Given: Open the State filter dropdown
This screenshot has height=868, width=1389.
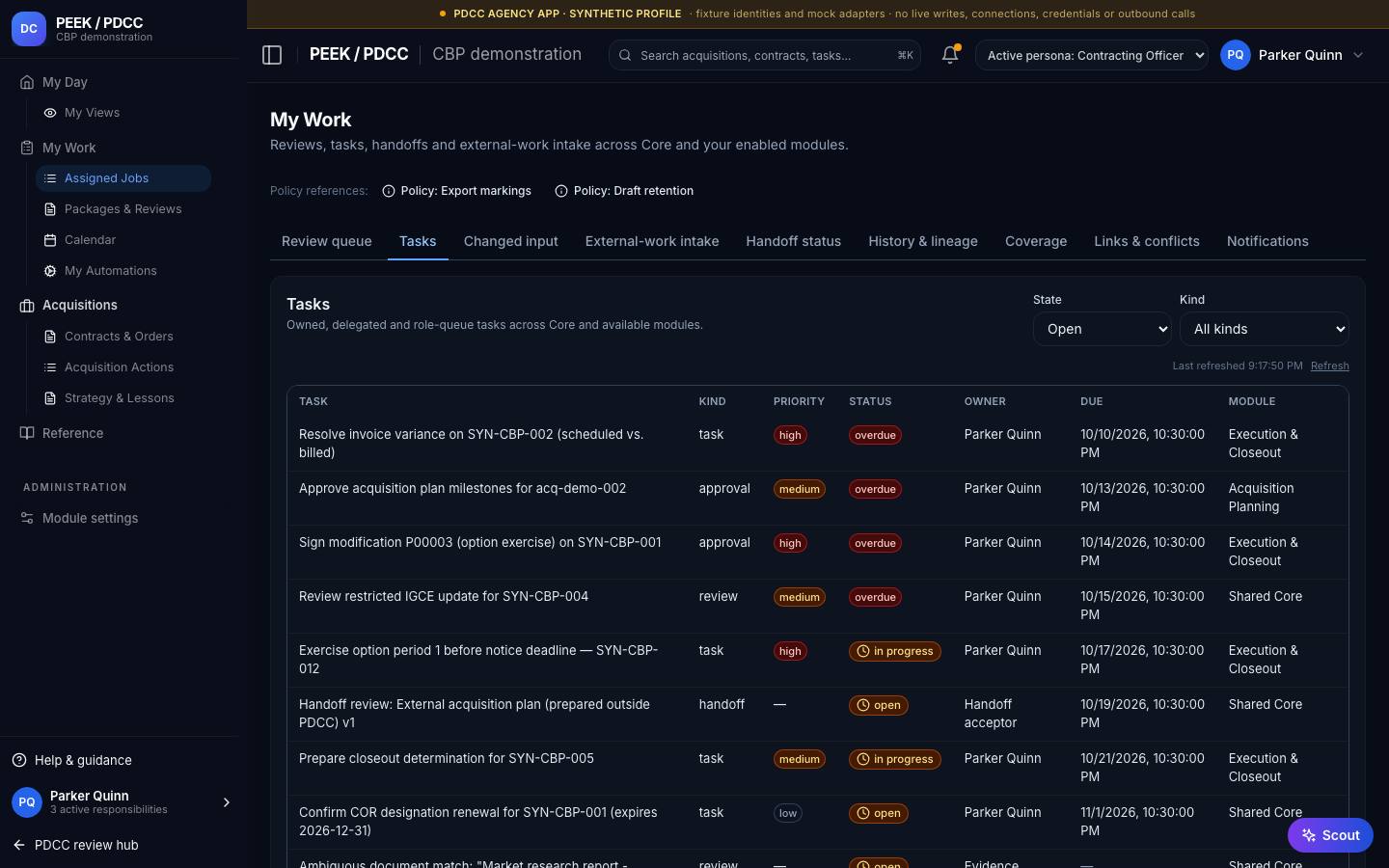Looking at the screenshot, I should click(1103, 329).
